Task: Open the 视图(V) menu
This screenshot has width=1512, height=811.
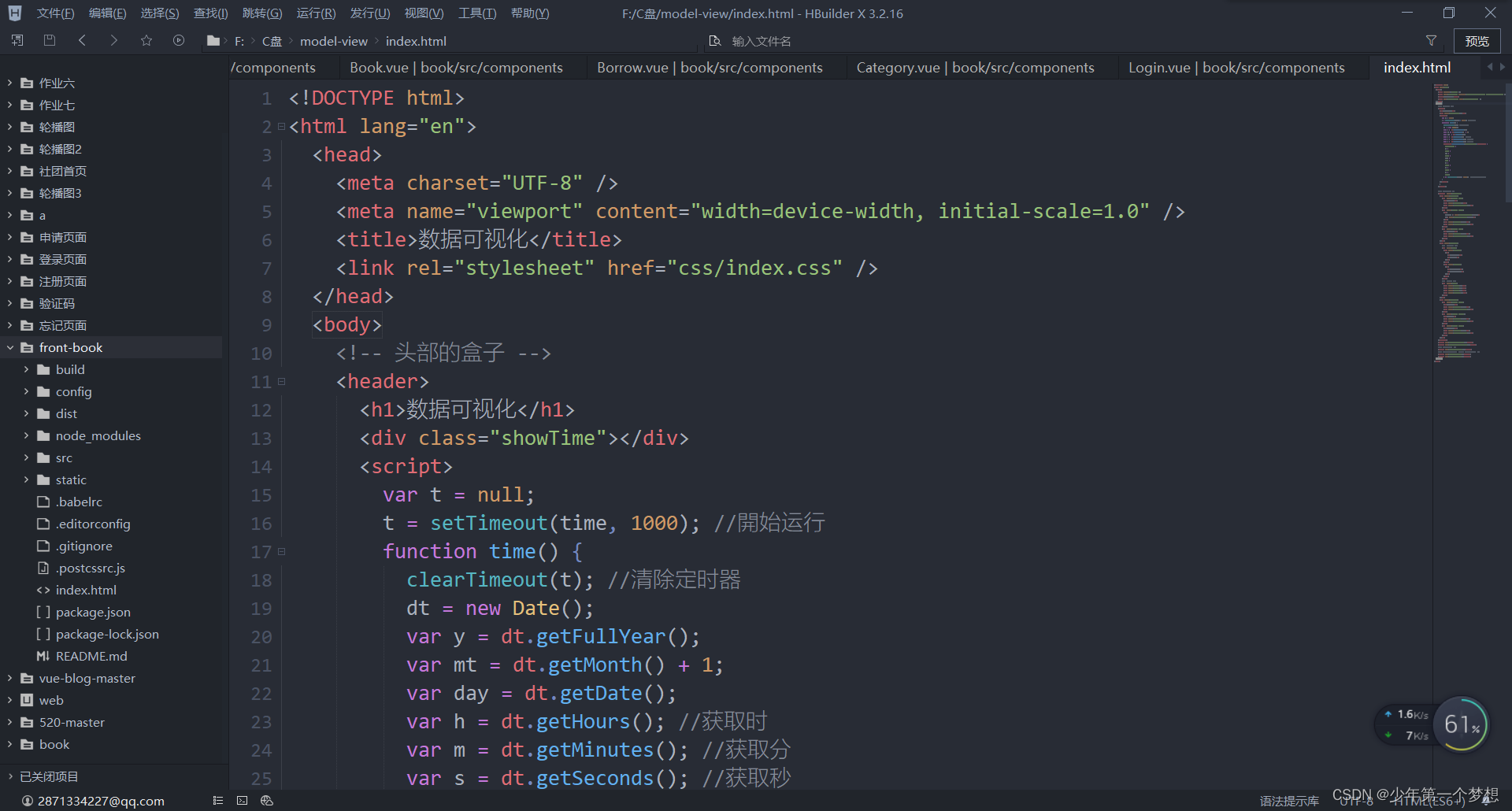Action: pos(424,13)
